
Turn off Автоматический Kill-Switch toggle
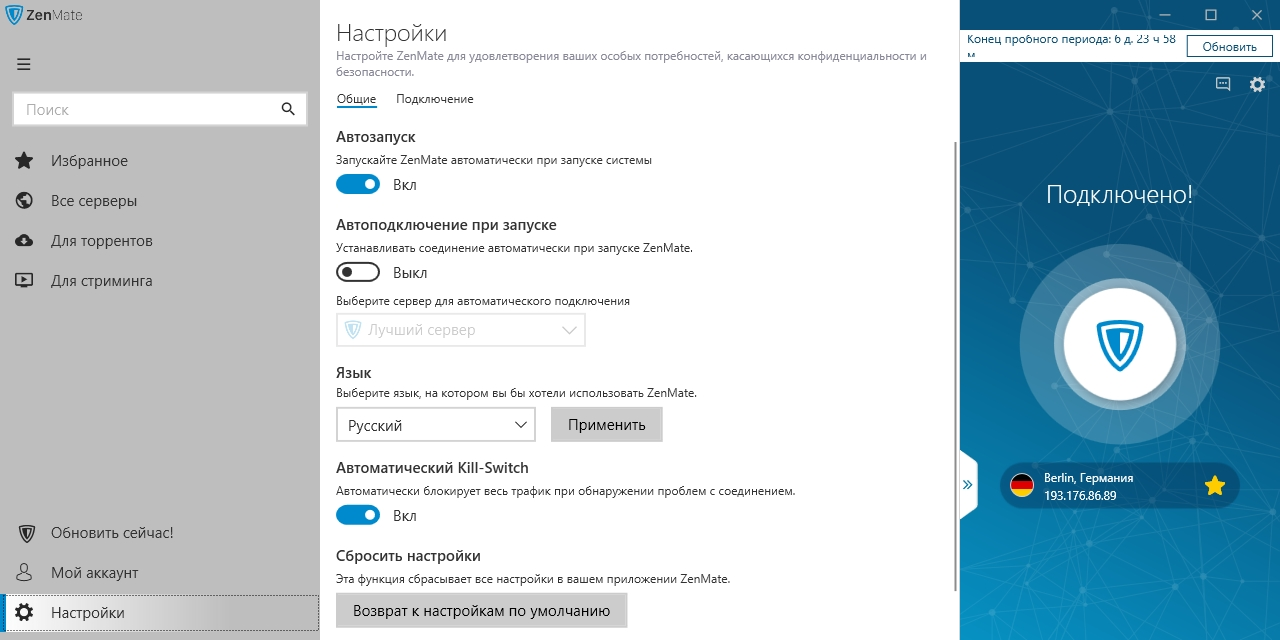[x=358, y=515]
